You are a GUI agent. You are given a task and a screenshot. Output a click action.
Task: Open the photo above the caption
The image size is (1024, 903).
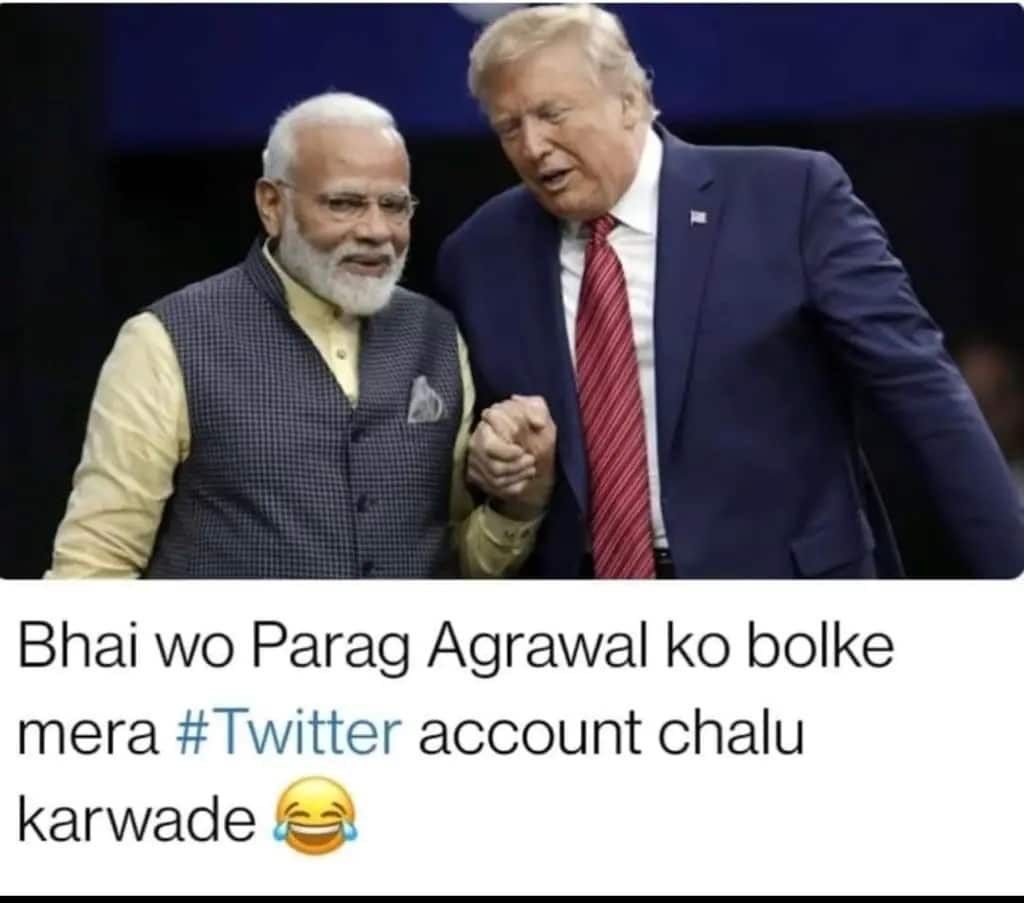click(512, 291)
